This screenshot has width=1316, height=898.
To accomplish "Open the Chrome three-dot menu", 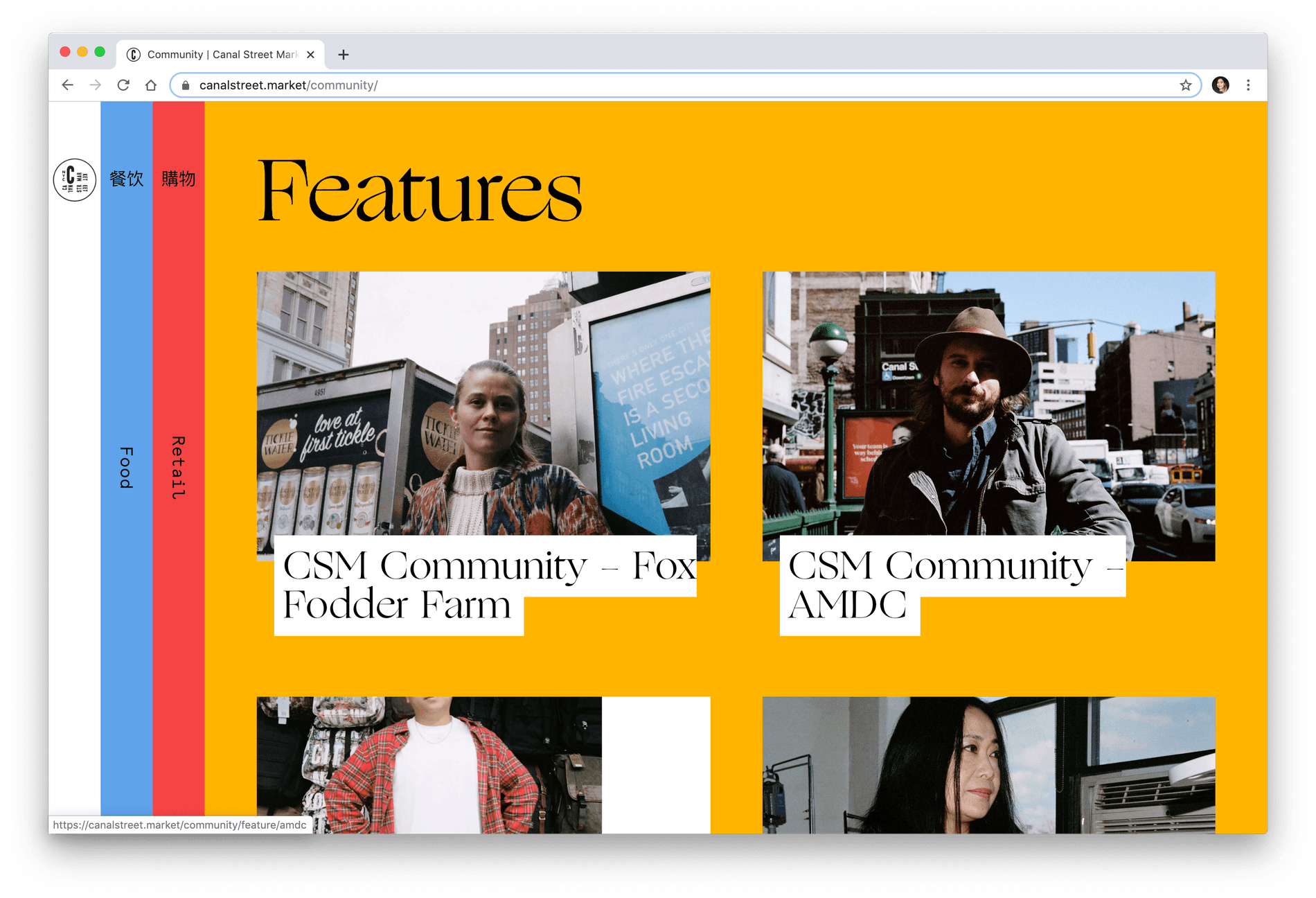I will (1248, 85).
